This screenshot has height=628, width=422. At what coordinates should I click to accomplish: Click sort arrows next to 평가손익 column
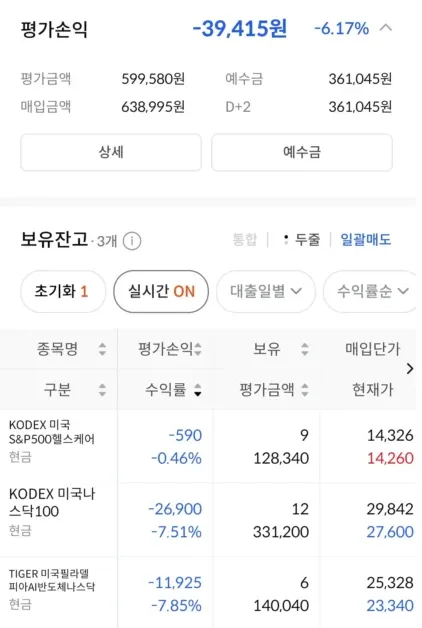point(198,349)
